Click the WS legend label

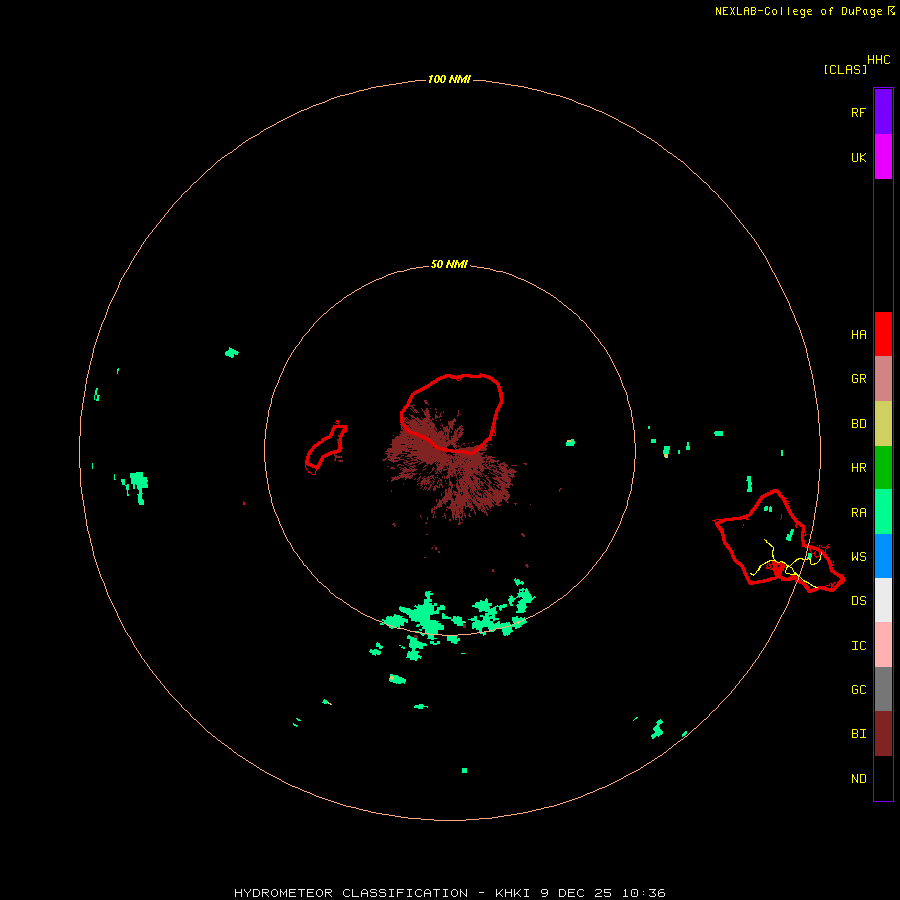tap(858, 557)
